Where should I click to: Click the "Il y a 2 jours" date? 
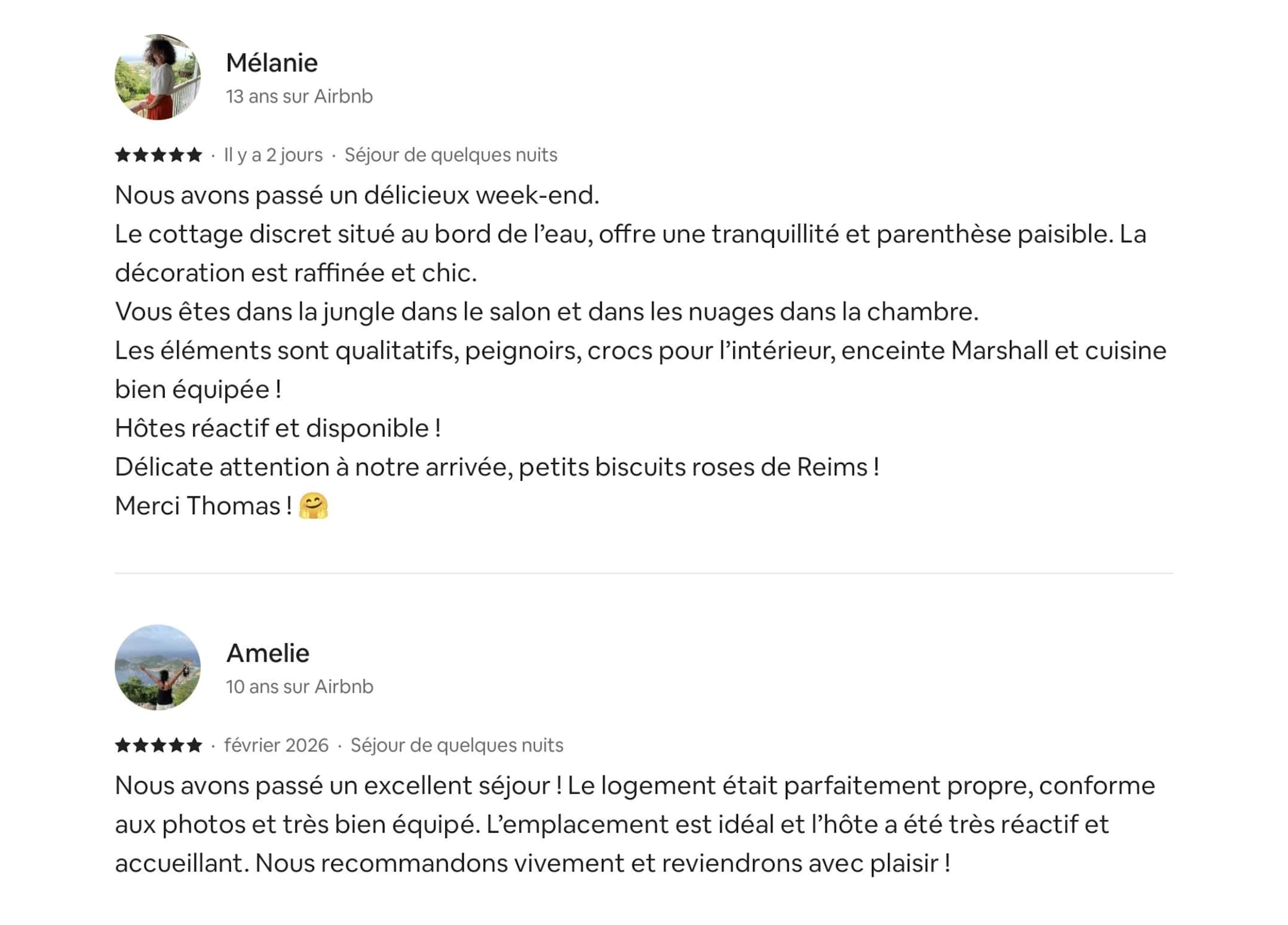pyautogui.click(x=273, y=155)
